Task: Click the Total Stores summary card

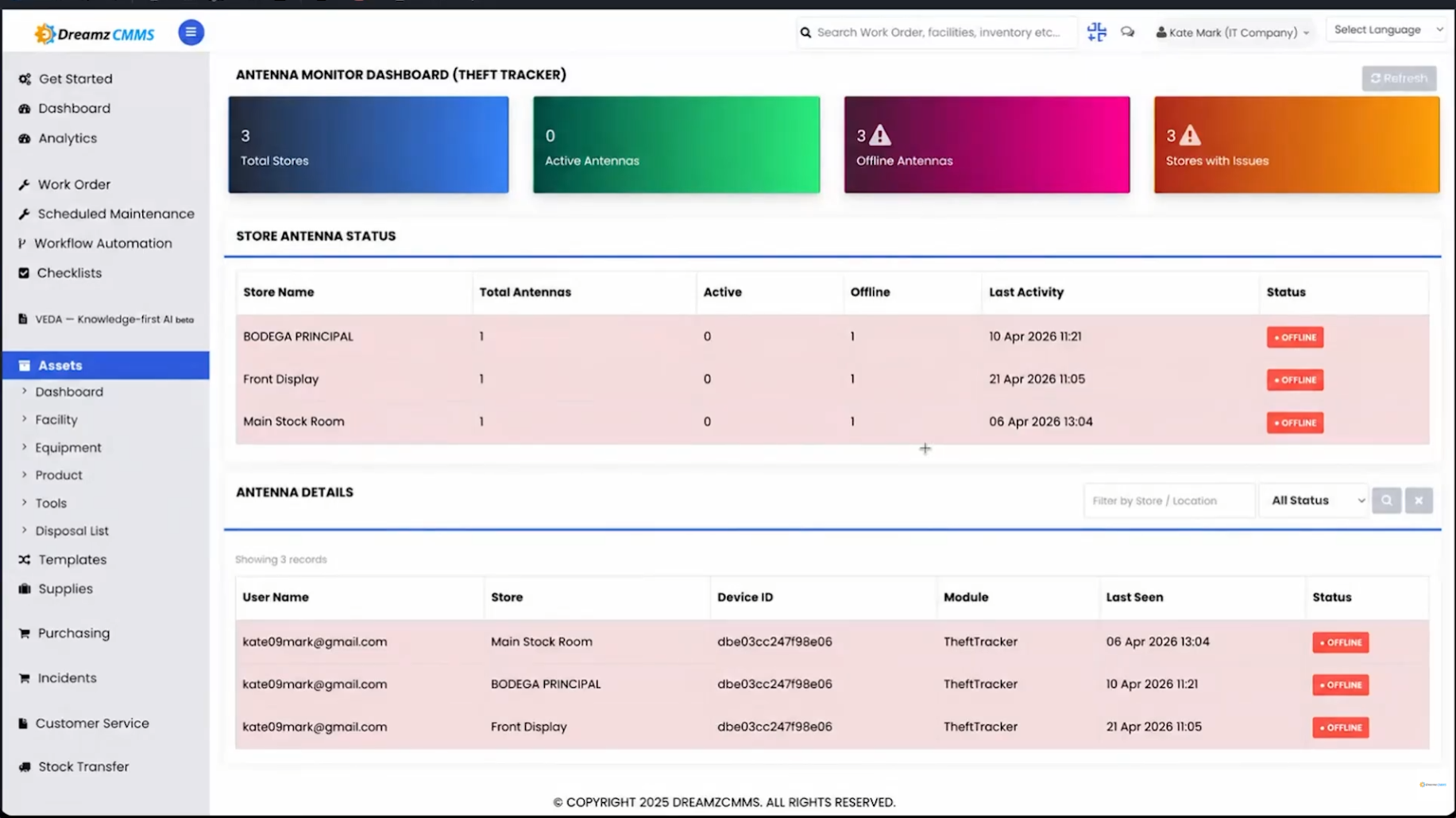Action: [x=369, y=145]
